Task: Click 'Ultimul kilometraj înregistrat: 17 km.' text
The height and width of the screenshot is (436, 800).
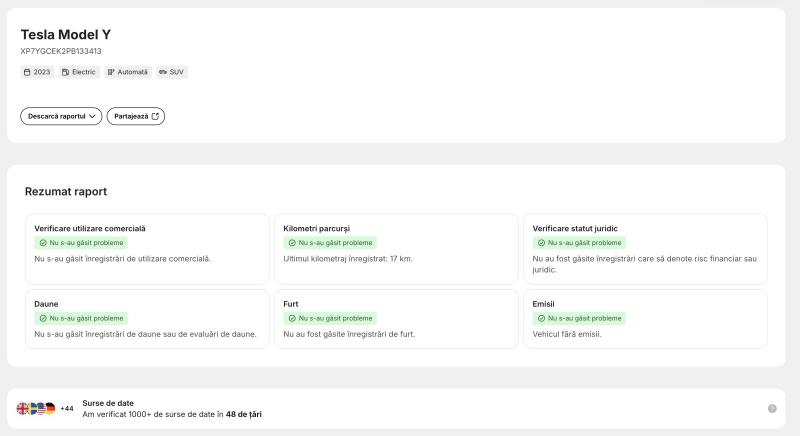Action: pyautogui.click(x=348, y=259)
